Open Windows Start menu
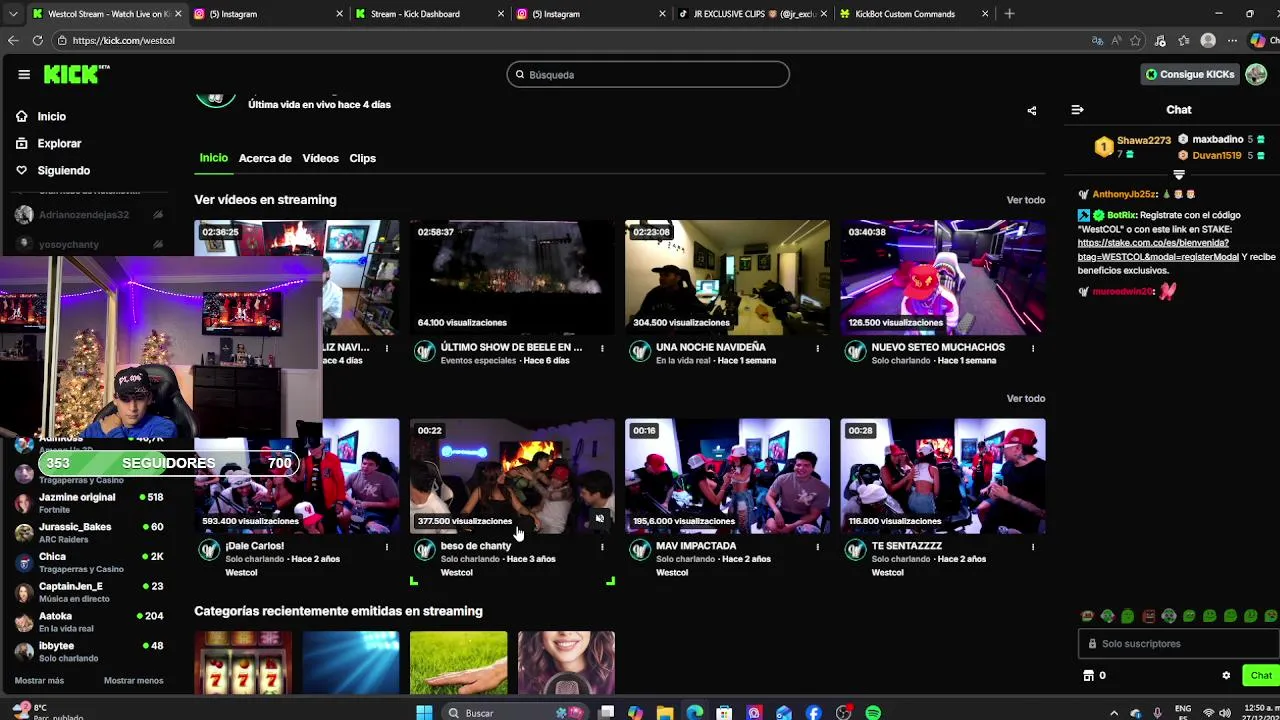 [x=424, y=713]
